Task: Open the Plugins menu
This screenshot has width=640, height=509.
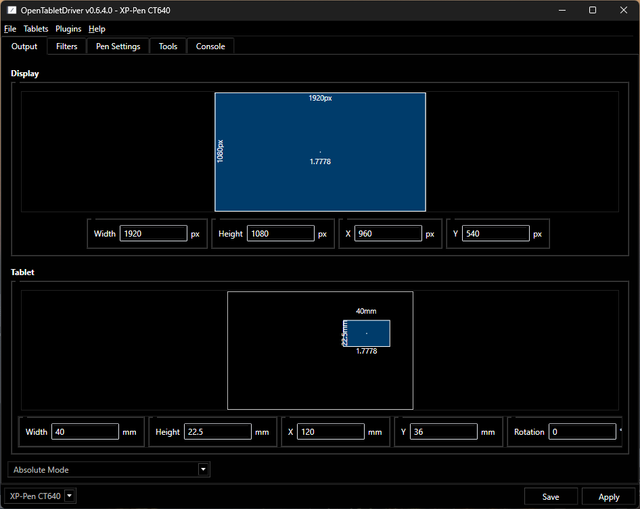Action: point(68,29)
